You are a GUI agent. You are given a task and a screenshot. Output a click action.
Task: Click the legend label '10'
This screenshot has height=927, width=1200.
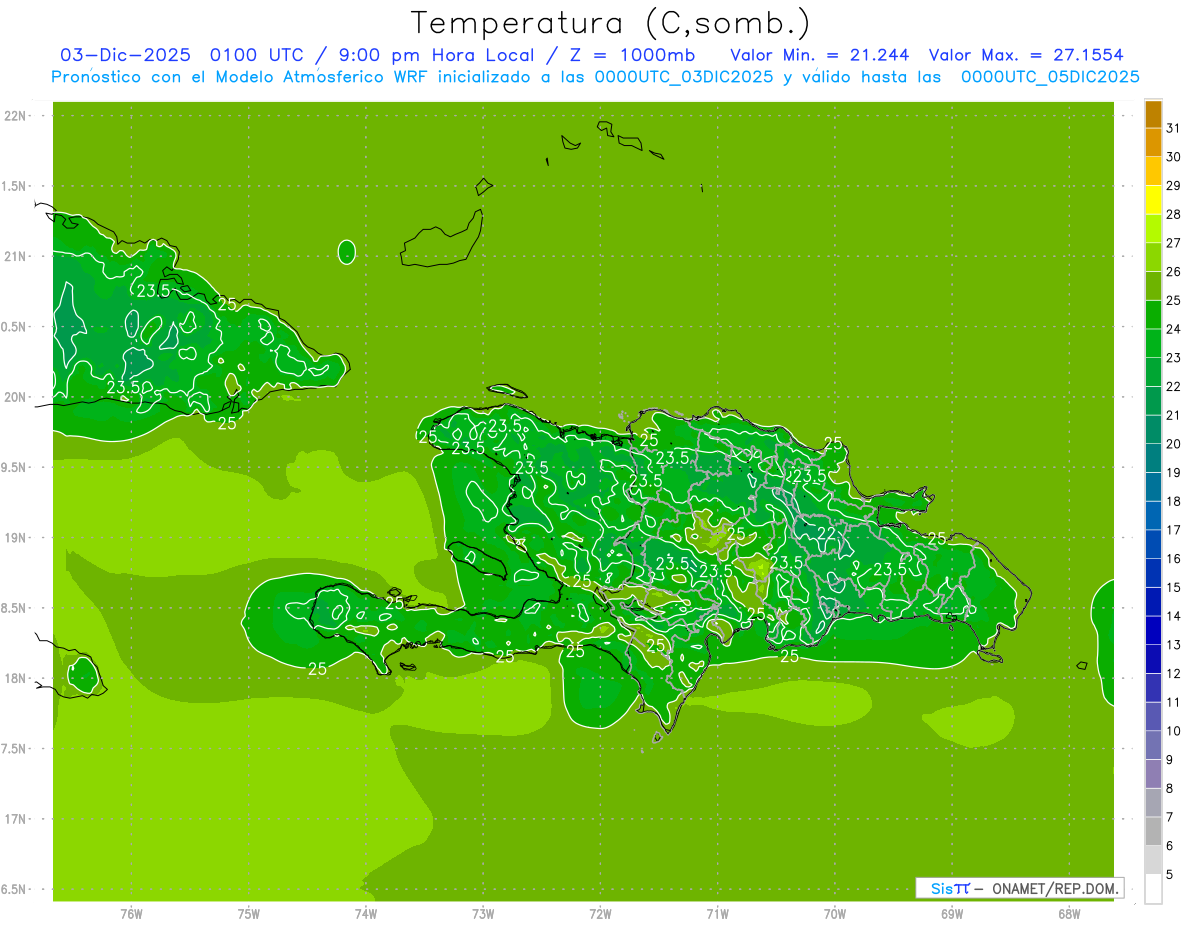tap(1173, 731)
